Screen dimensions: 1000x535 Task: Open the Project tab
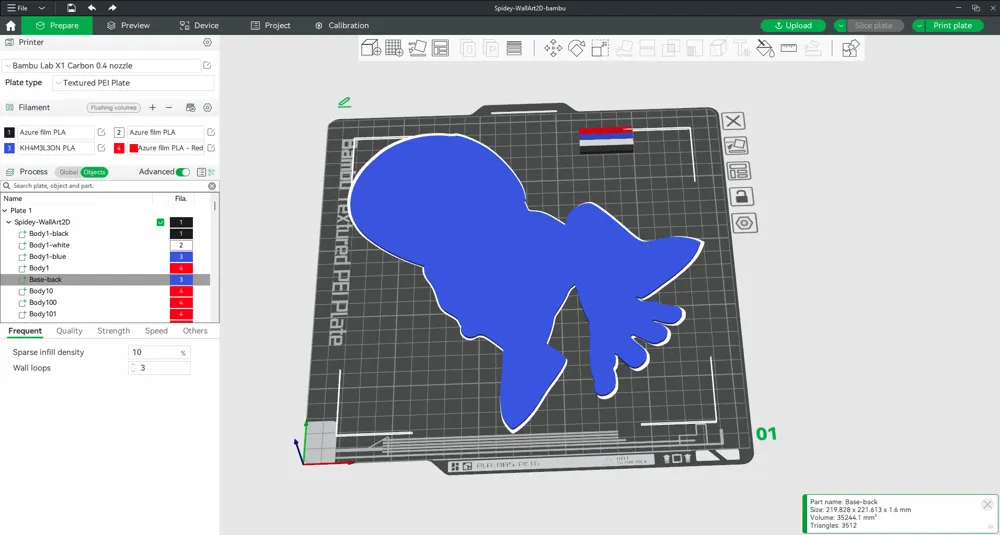[270, 26]
